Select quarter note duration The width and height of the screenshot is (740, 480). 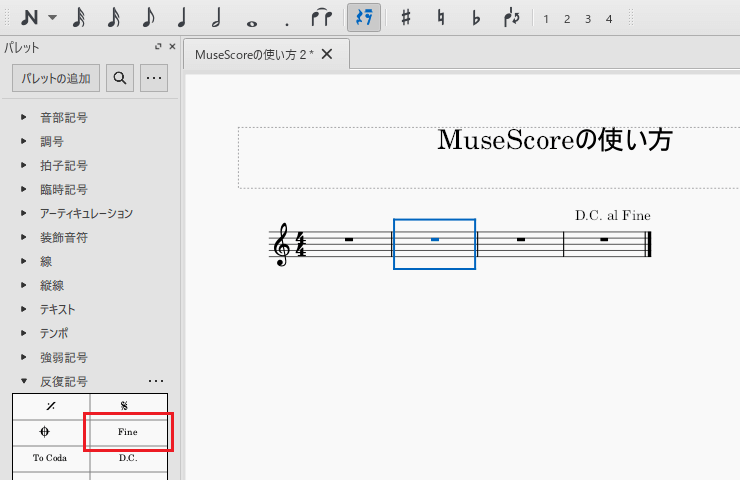[x=182, y=18]
